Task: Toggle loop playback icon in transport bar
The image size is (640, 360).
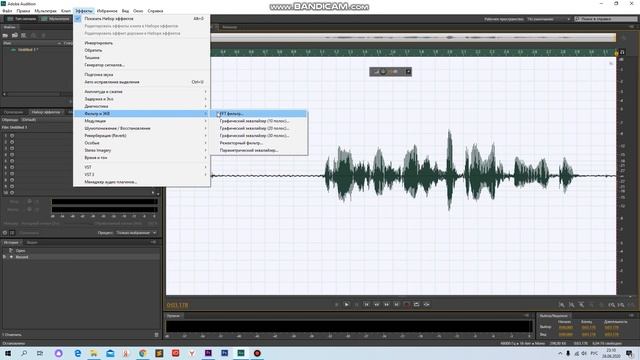Action: click(416, 304)
